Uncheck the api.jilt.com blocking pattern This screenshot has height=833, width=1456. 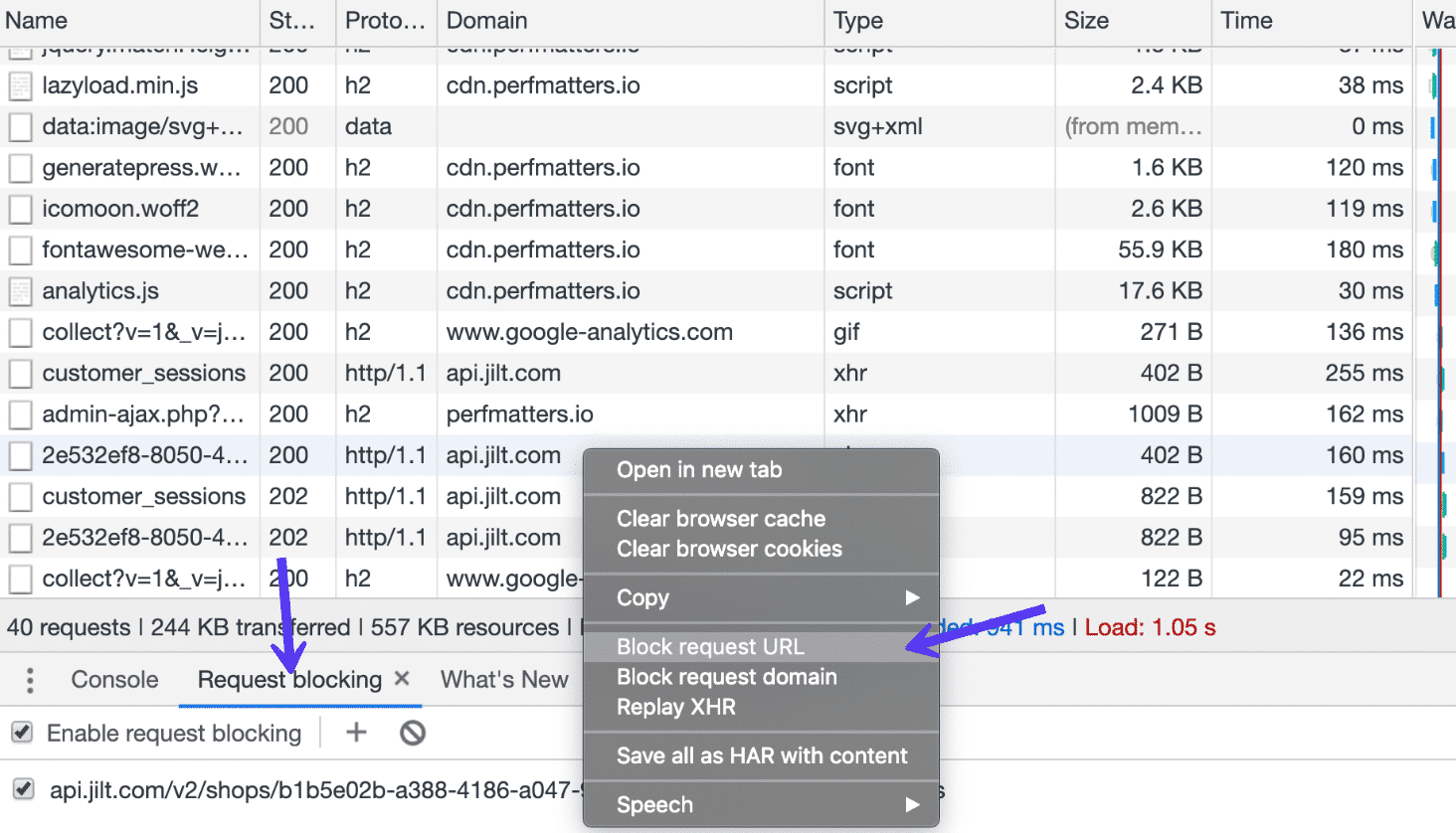tap(22, 788)
